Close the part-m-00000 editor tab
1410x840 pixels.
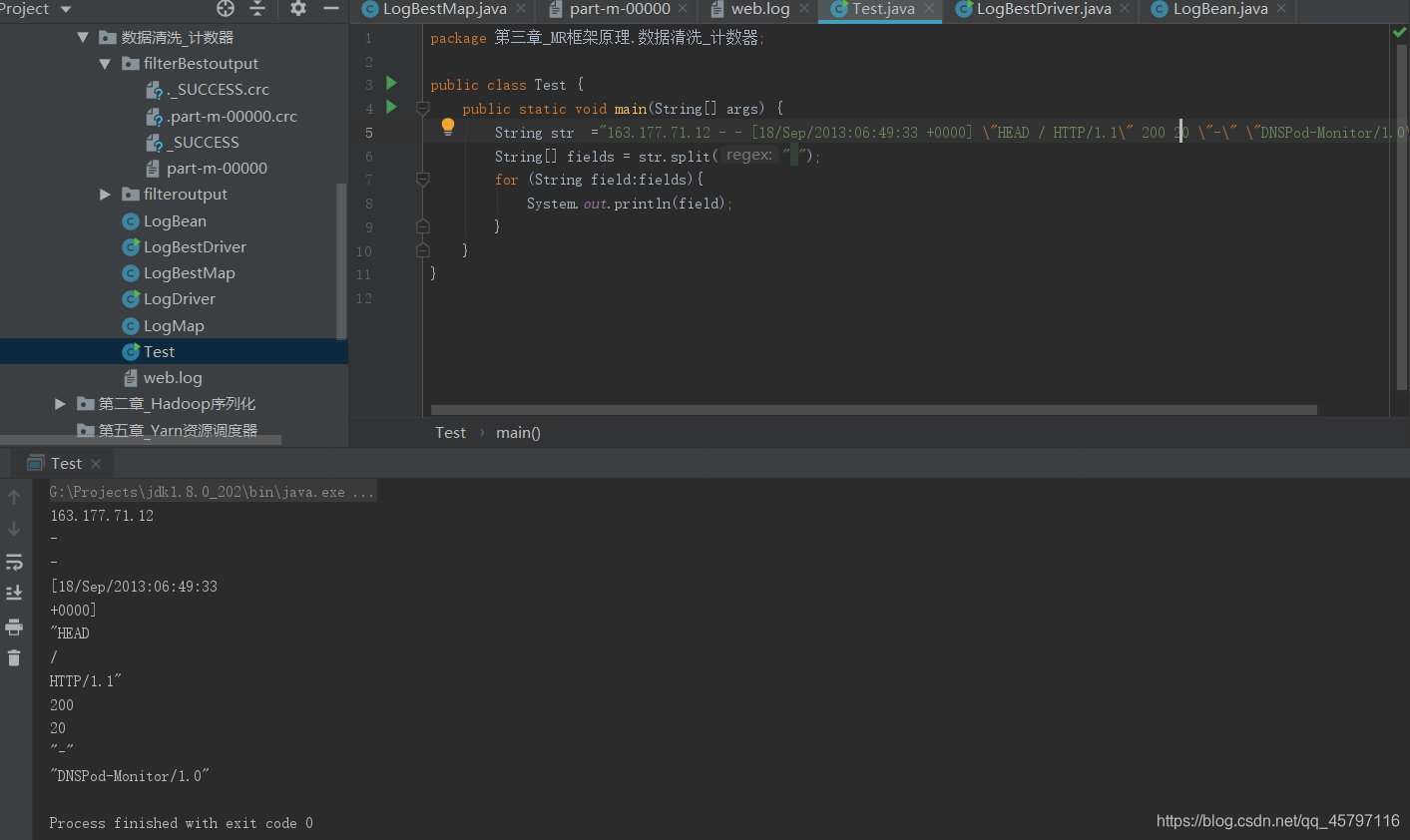683,9
